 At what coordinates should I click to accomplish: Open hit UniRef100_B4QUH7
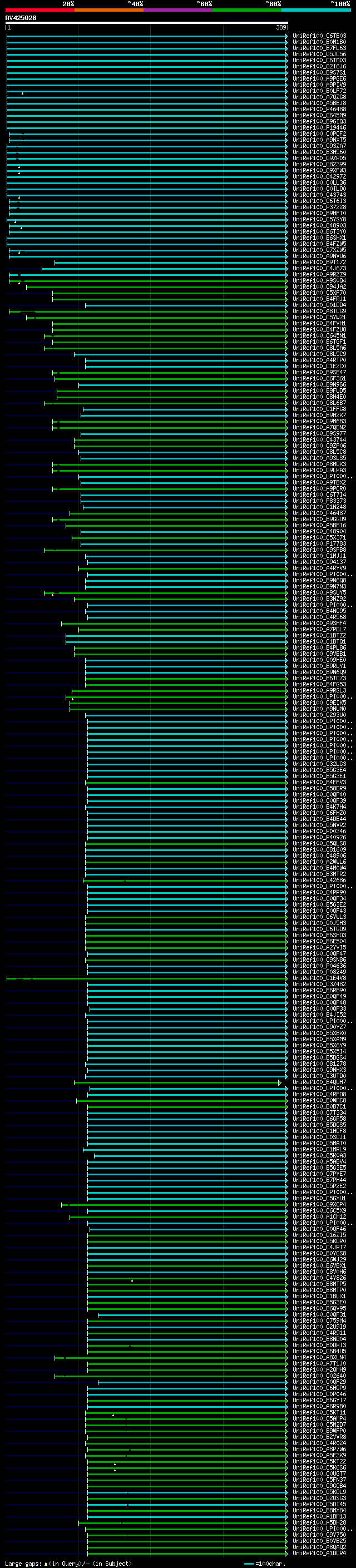319,1082
